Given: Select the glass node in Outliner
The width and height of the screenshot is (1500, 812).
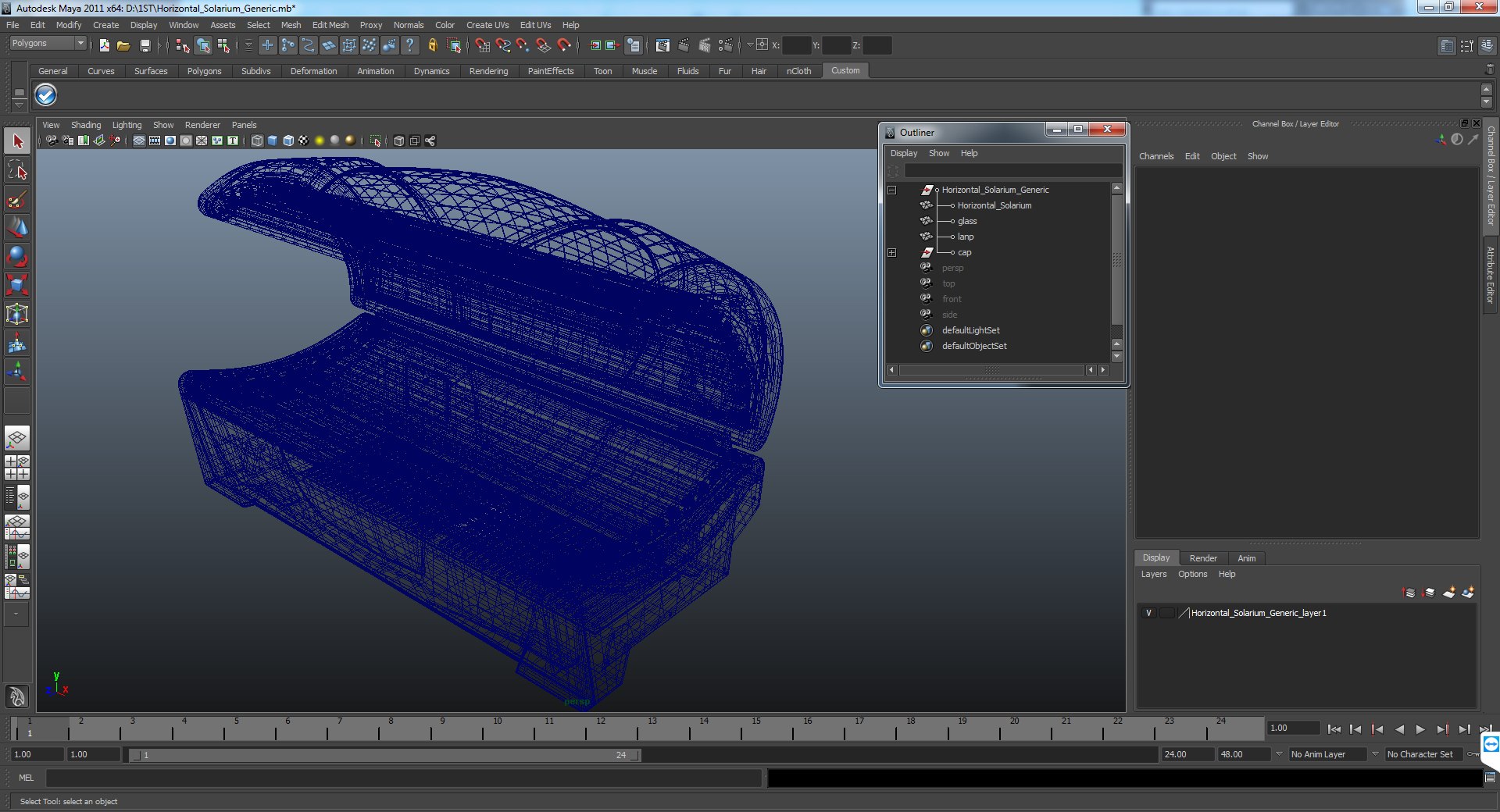Looking at the screenshot, I should pos(967,221).
